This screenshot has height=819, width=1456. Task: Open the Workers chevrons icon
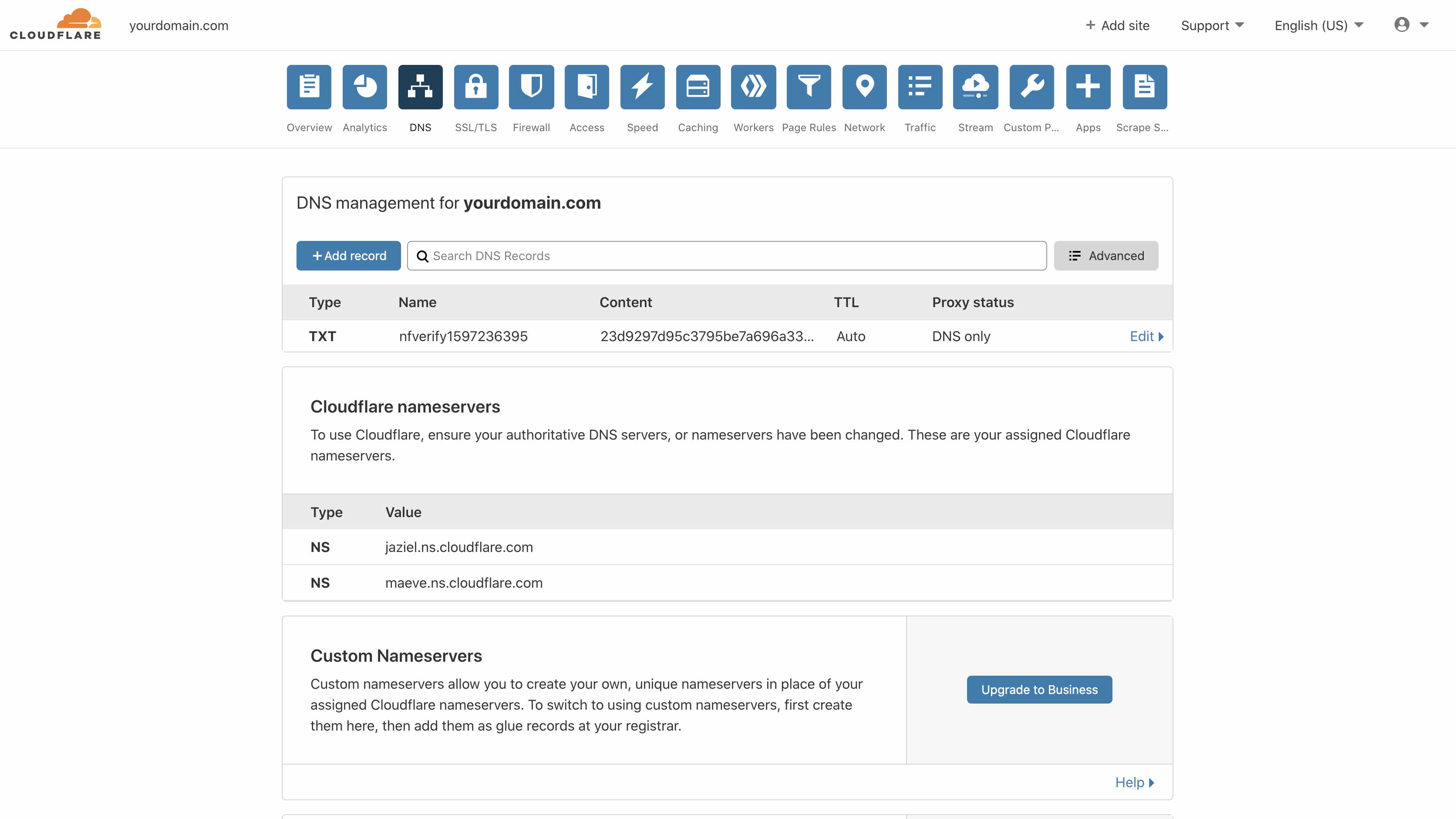[753, 87]
